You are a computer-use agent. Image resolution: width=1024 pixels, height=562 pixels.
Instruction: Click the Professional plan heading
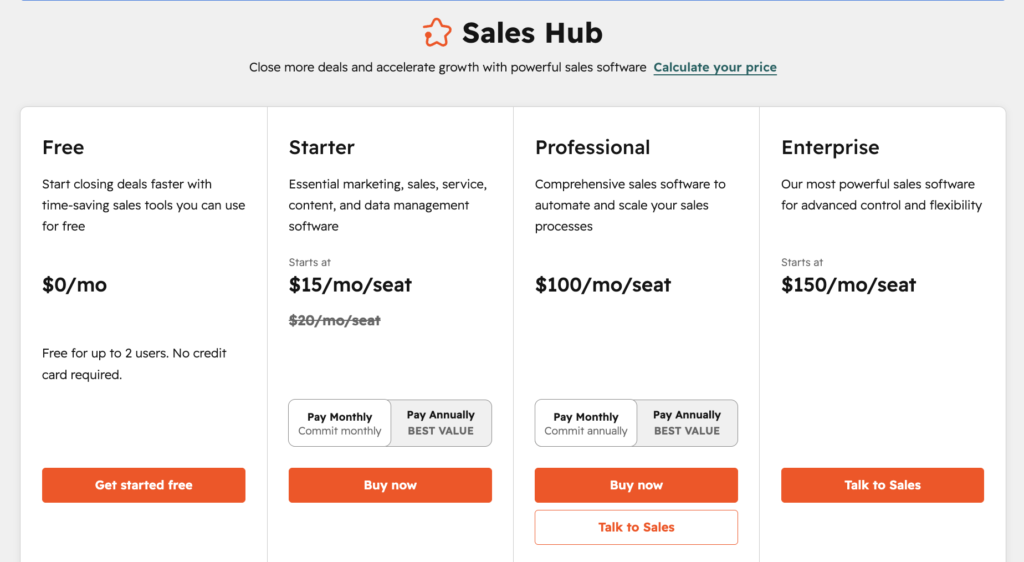592,148
